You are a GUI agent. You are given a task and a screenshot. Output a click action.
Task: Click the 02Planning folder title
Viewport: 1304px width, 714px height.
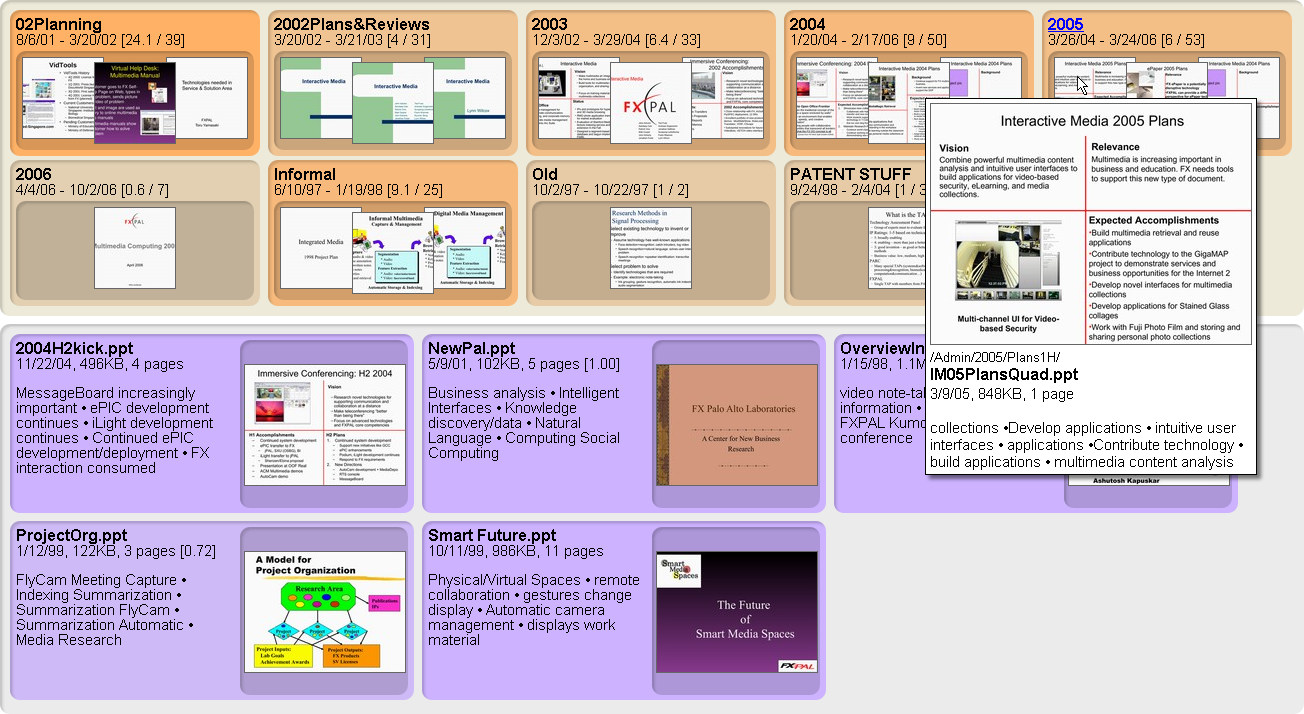59,24
